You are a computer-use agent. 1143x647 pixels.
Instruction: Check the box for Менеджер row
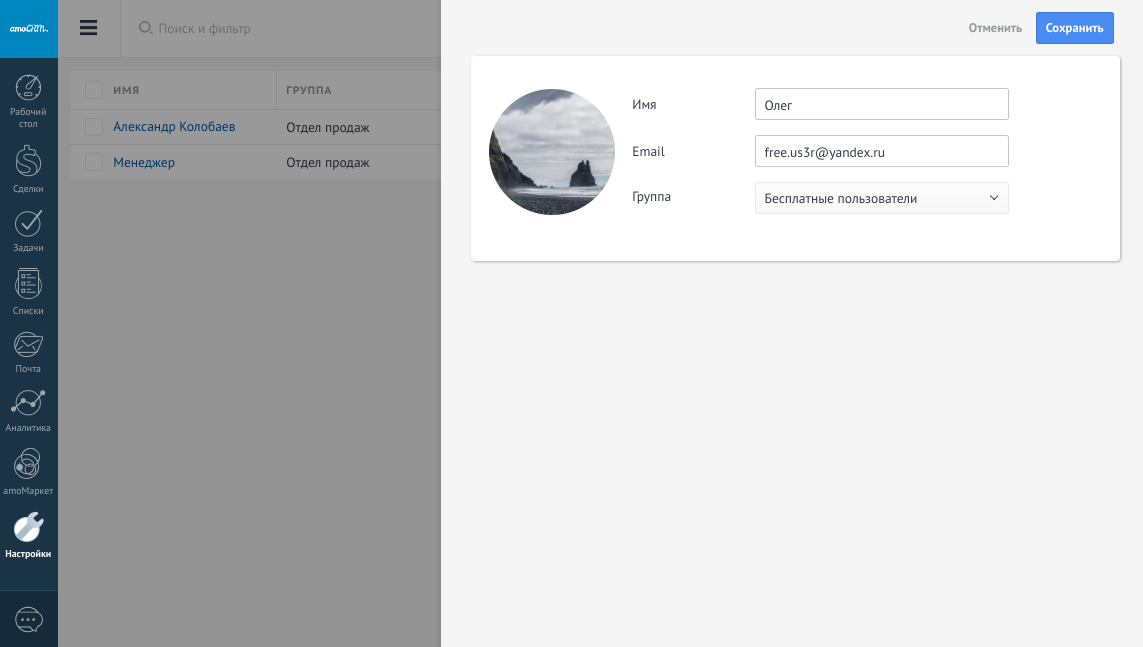pos(94,162)
